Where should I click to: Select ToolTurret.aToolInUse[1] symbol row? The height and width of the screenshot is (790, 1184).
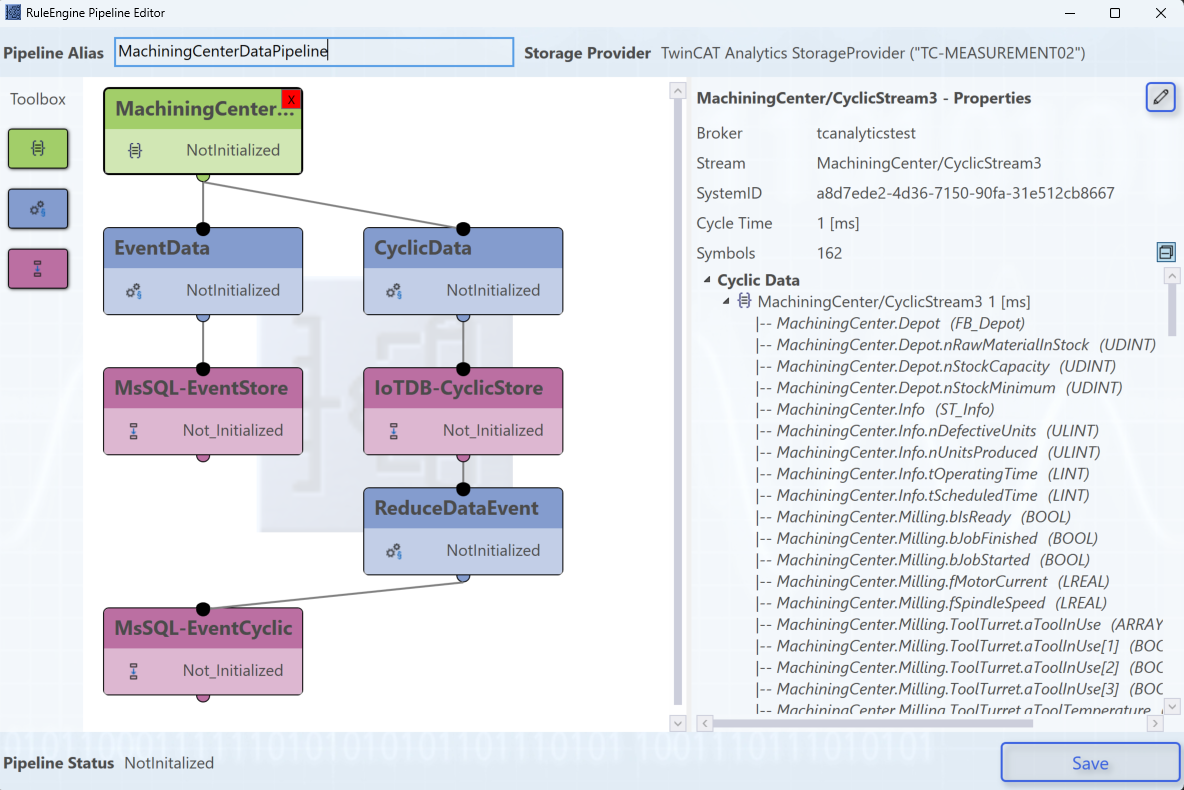point(970,646)
